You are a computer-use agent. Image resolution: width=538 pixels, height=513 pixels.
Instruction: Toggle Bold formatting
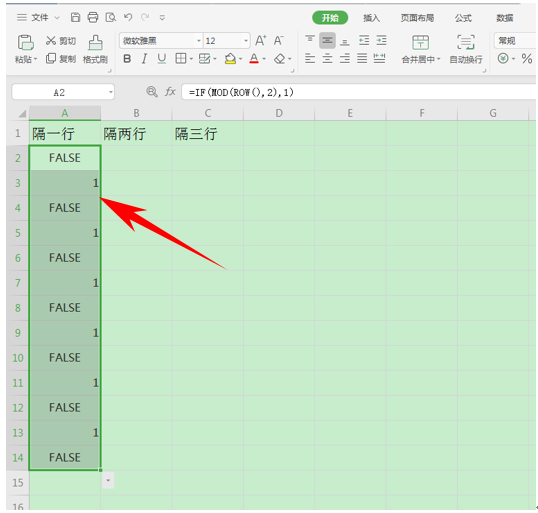click(127, 59)
